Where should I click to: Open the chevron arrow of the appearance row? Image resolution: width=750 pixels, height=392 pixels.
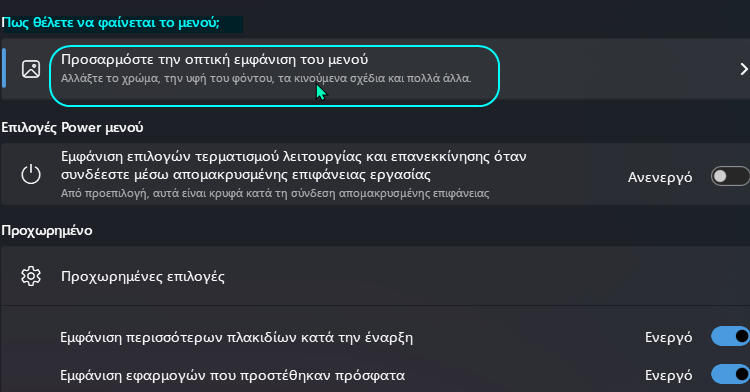[744, 69]
